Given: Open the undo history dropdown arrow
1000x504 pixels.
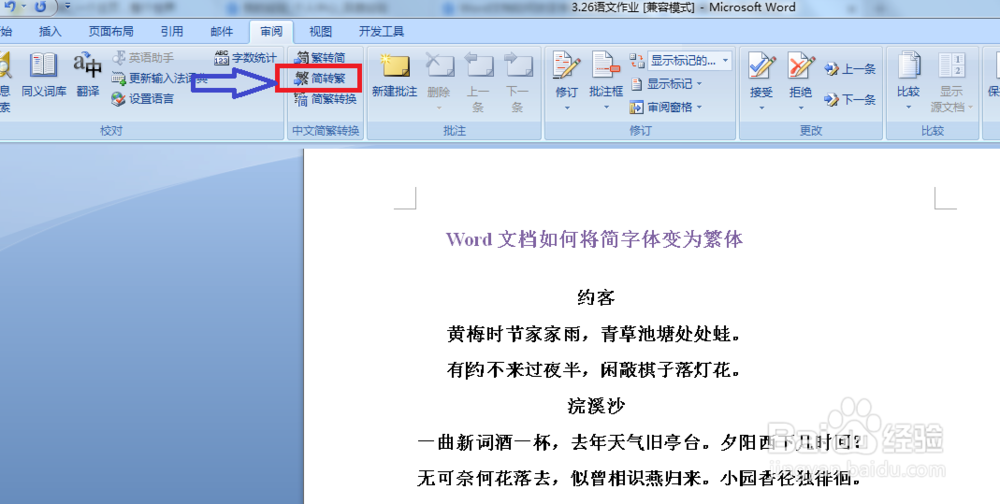Looking at the screenshot, I should [23, 7].
